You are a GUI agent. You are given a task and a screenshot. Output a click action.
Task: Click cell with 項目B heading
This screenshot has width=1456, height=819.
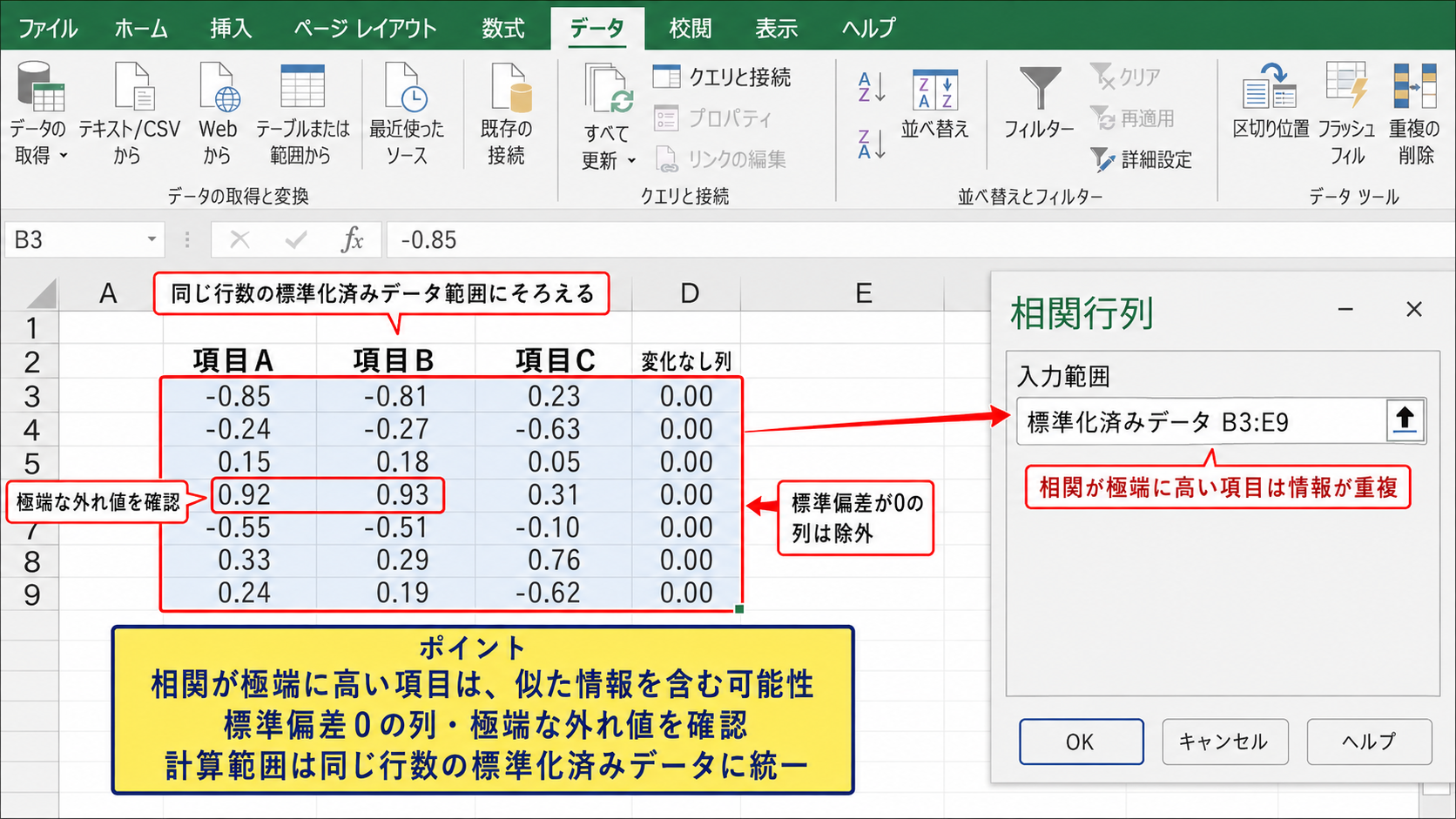396,360
